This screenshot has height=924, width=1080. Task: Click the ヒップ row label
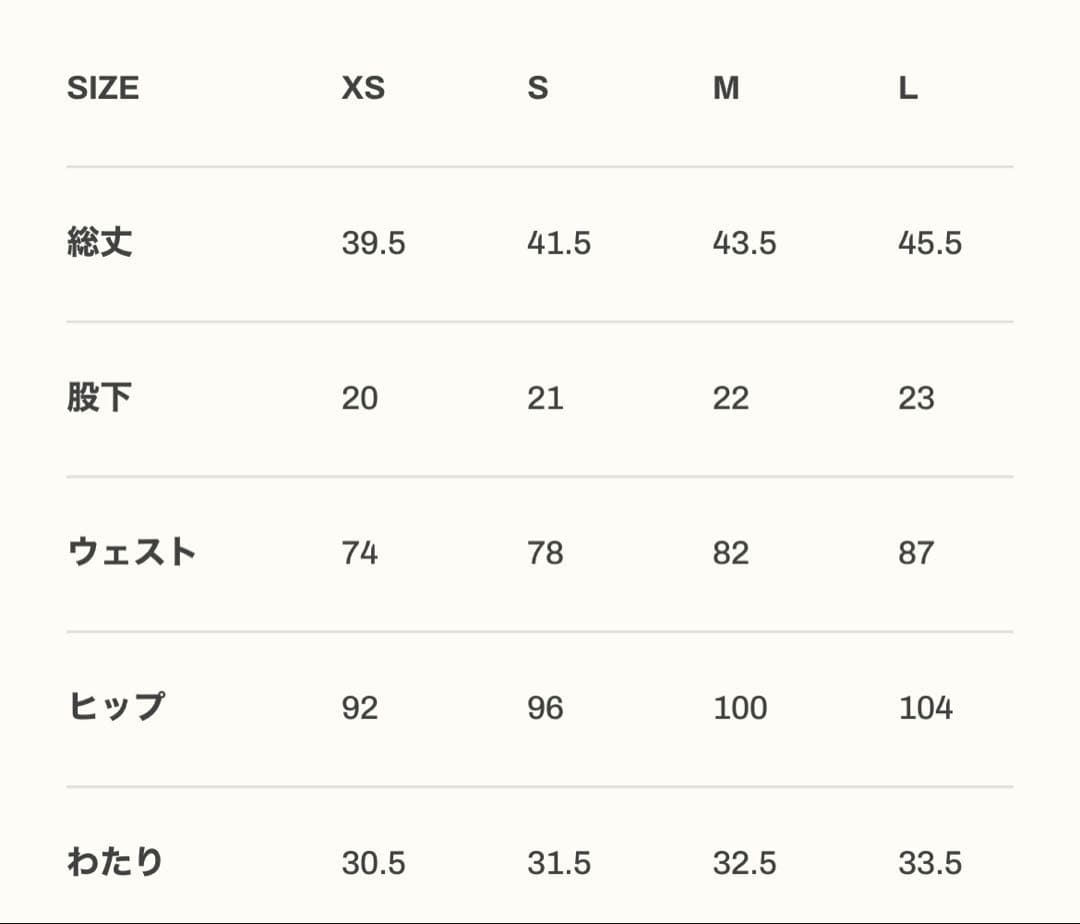click(116, 707)
